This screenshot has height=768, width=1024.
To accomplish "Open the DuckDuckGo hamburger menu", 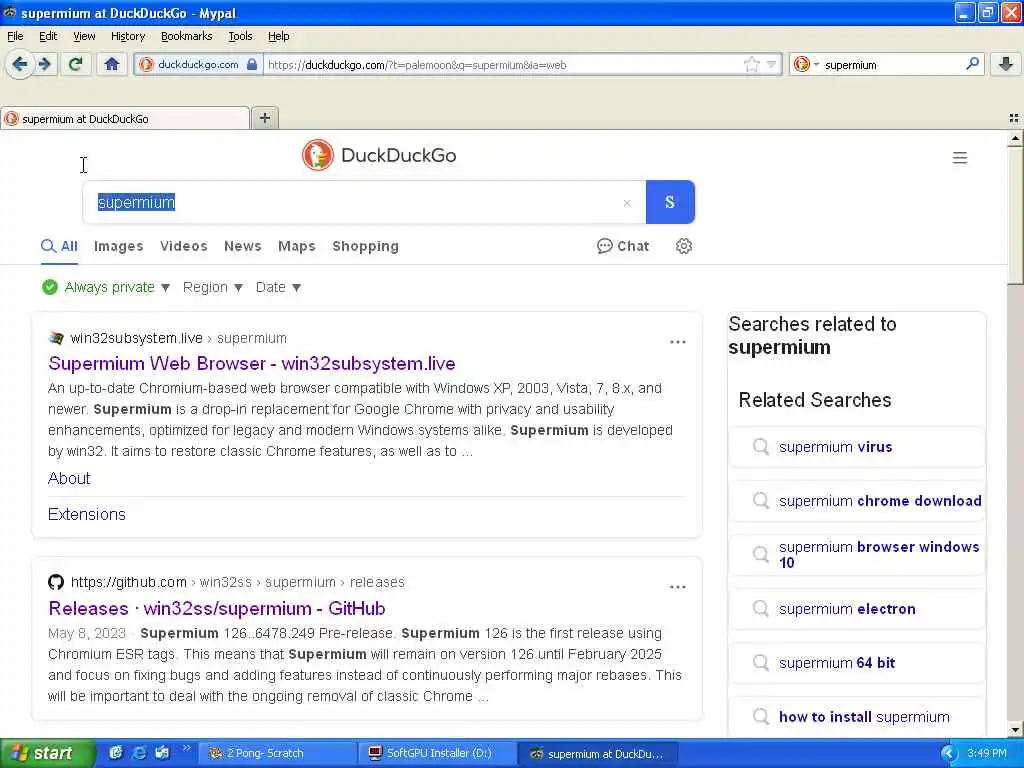I will 959,157.
